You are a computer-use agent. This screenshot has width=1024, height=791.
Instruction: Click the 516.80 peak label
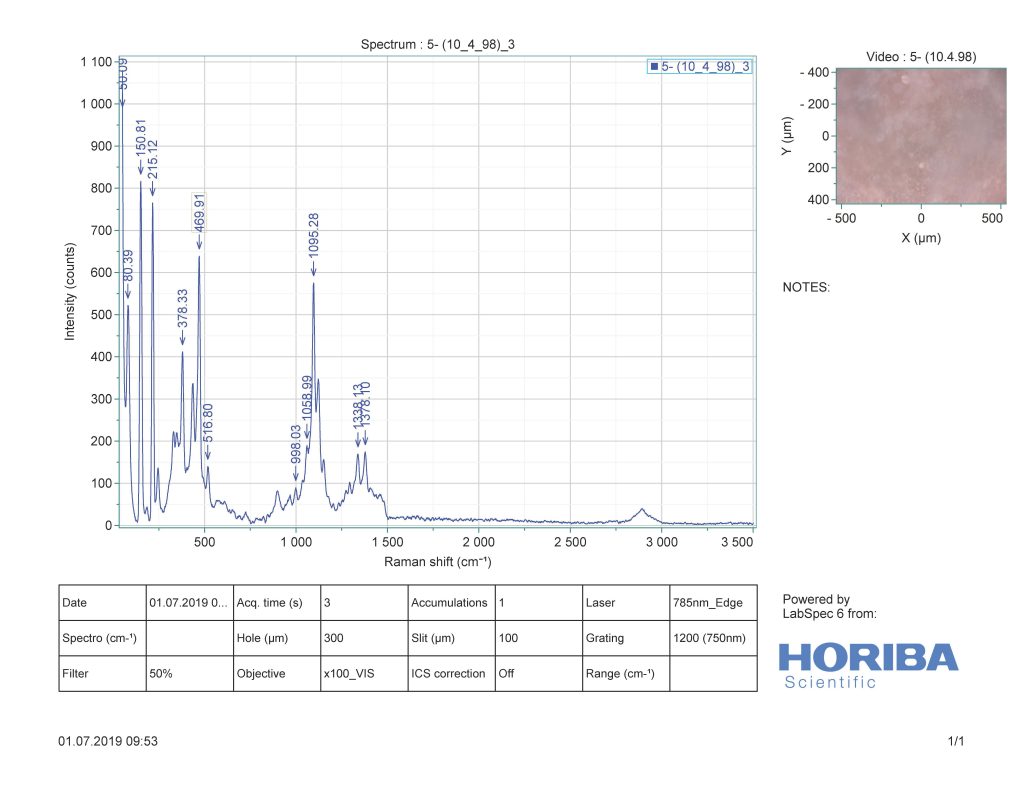[x=208, y=424]
